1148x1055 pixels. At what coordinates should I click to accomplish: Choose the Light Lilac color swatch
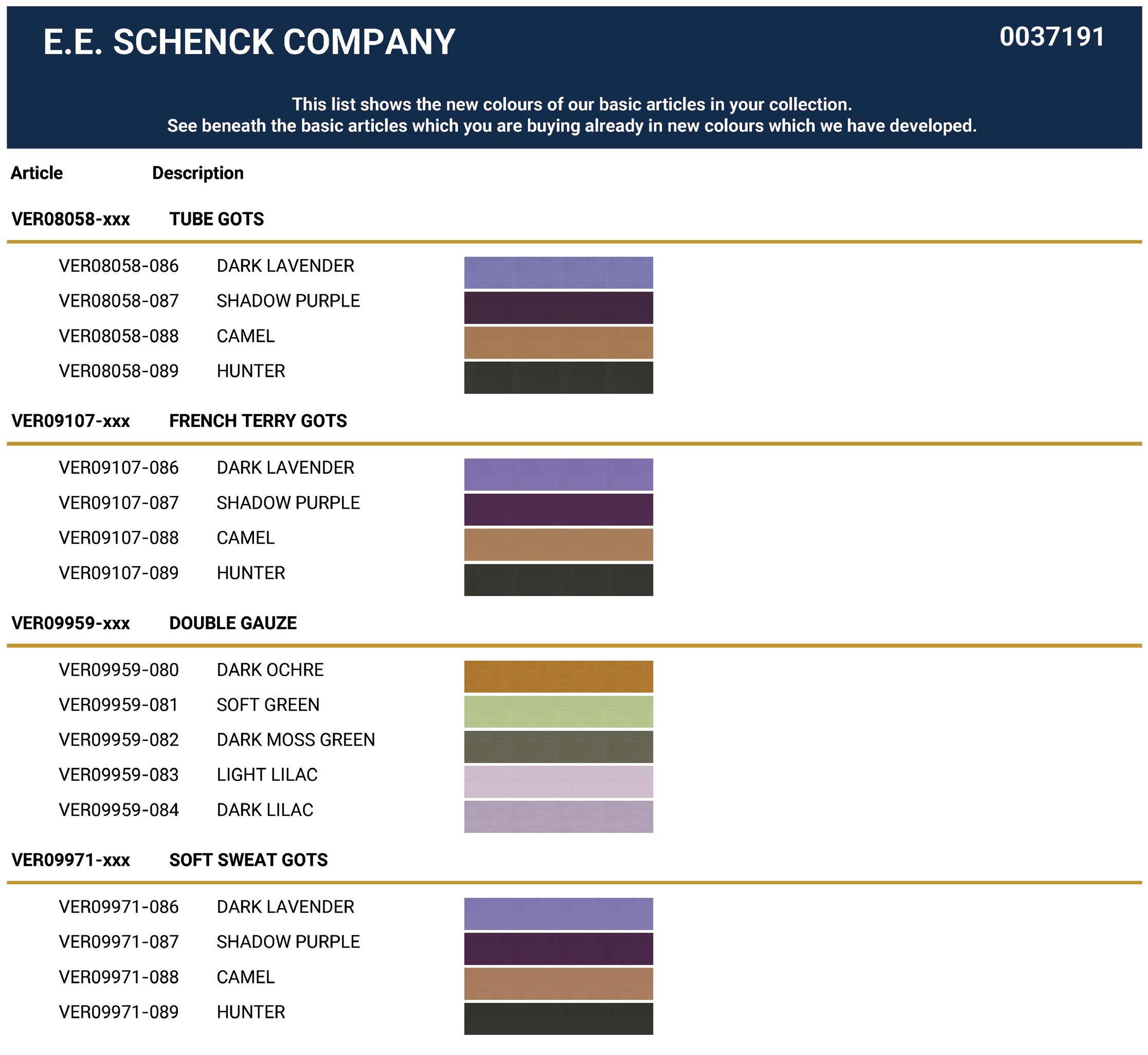point(558,782)
